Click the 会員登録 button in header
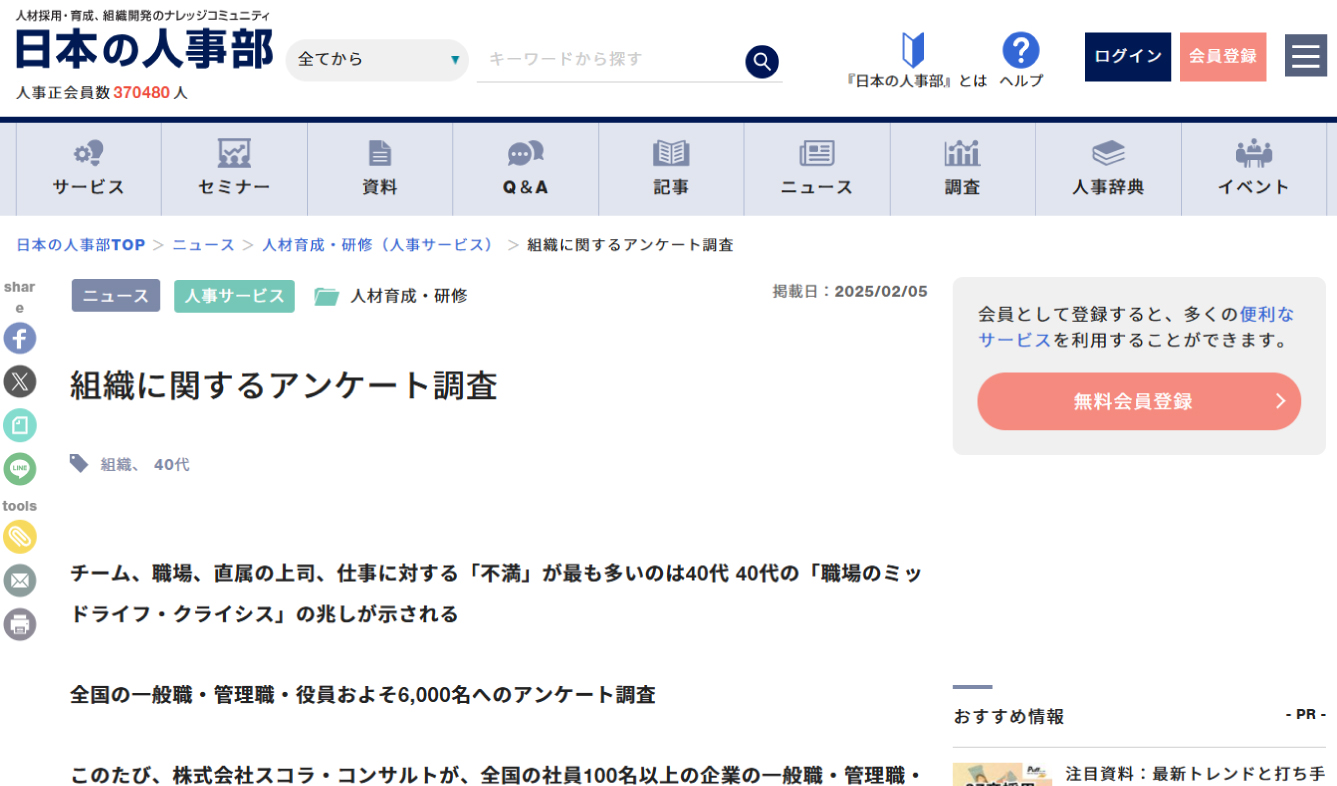 1223,57
